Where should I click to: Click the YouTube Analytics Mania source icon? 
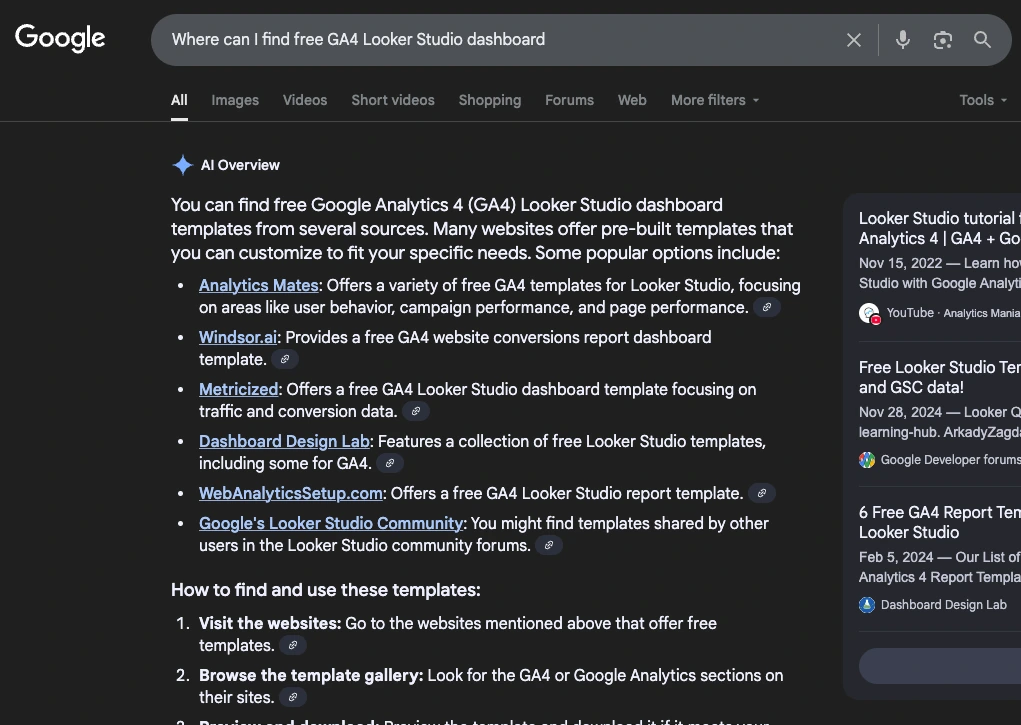(869, 313)
